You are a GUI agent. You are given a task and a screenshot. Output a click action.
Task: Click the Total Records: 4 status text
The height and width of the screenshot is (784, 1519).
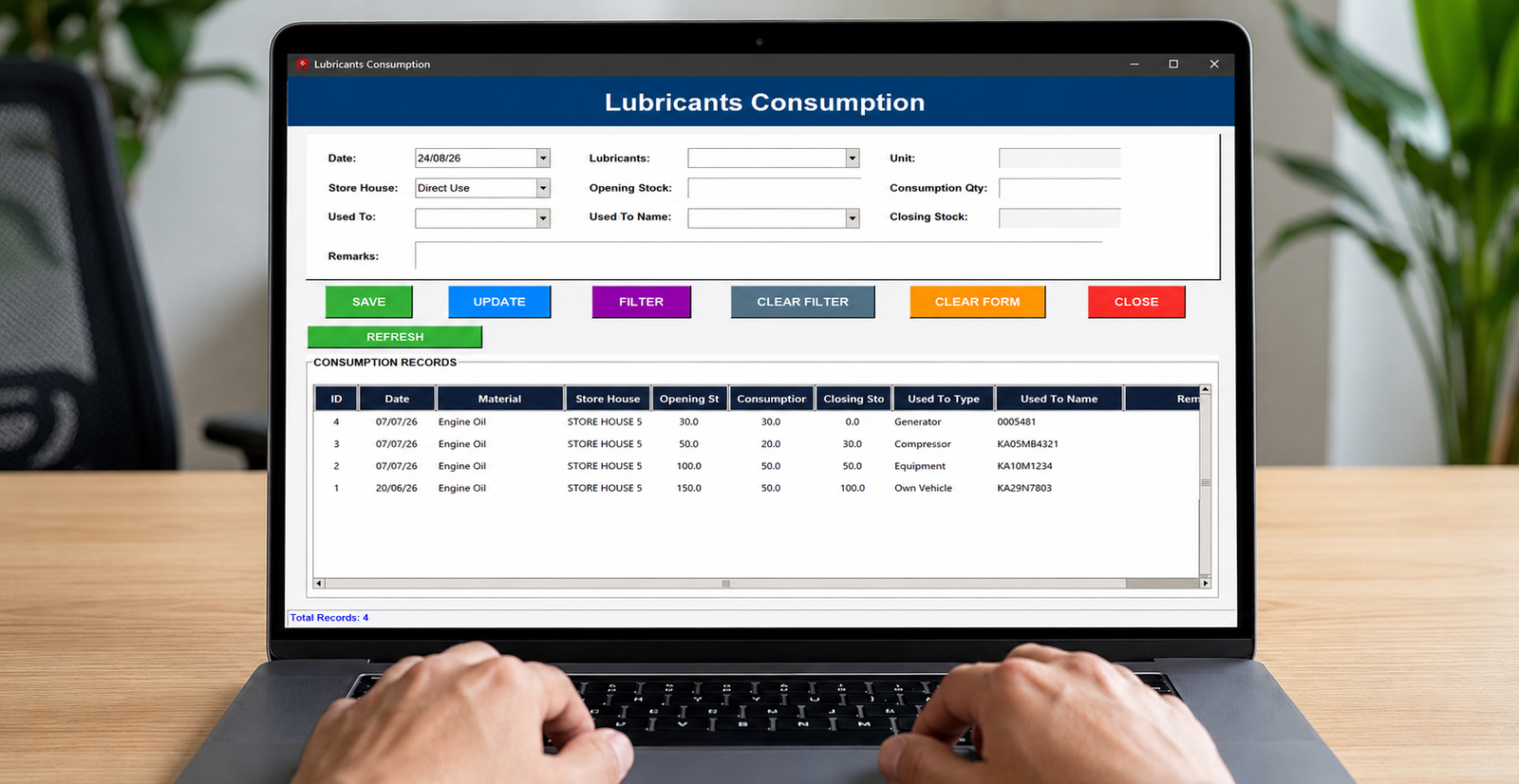329,618
